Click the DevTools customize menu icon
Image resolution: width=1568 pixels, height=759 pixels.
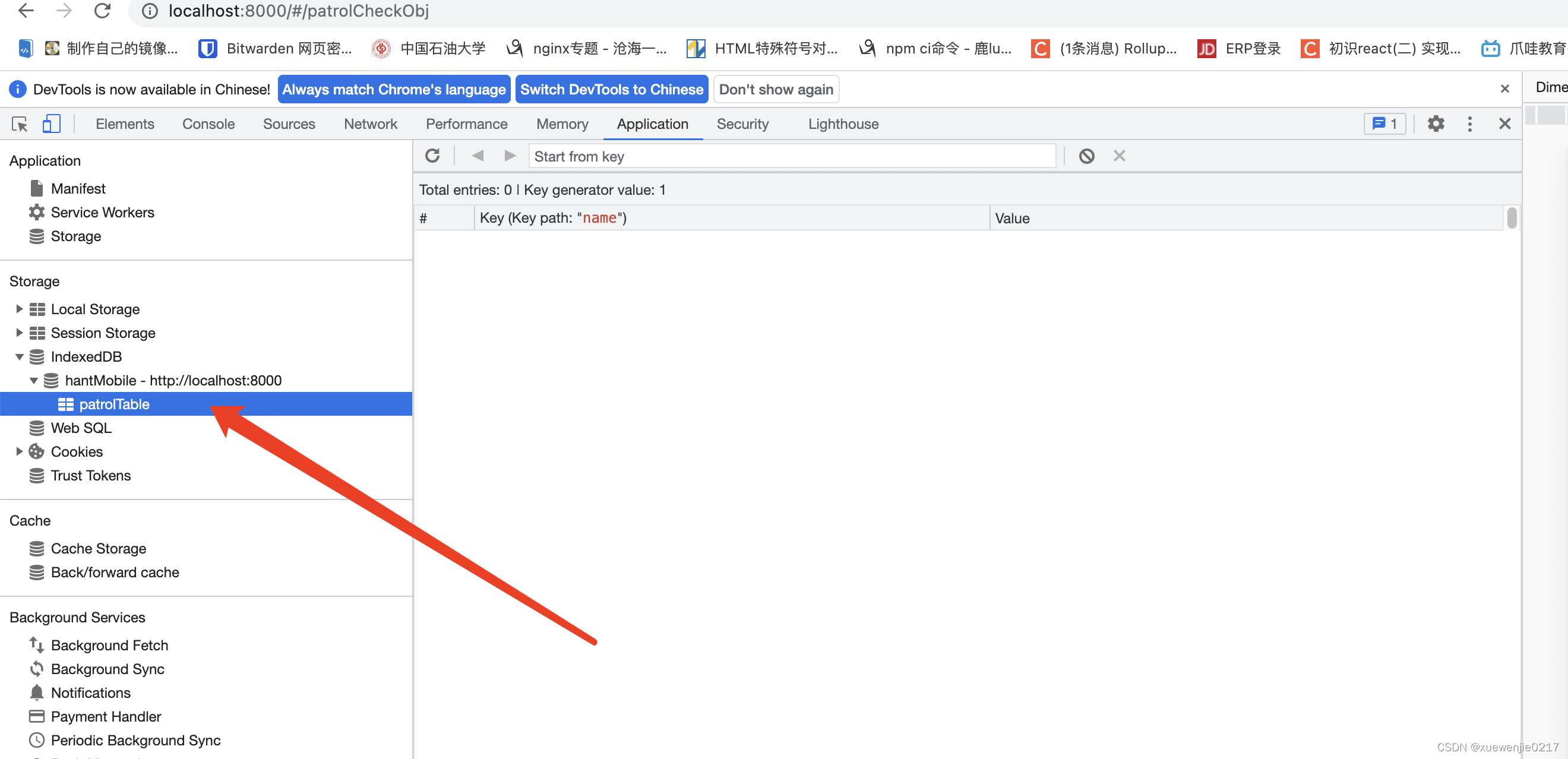(1470, 123)
